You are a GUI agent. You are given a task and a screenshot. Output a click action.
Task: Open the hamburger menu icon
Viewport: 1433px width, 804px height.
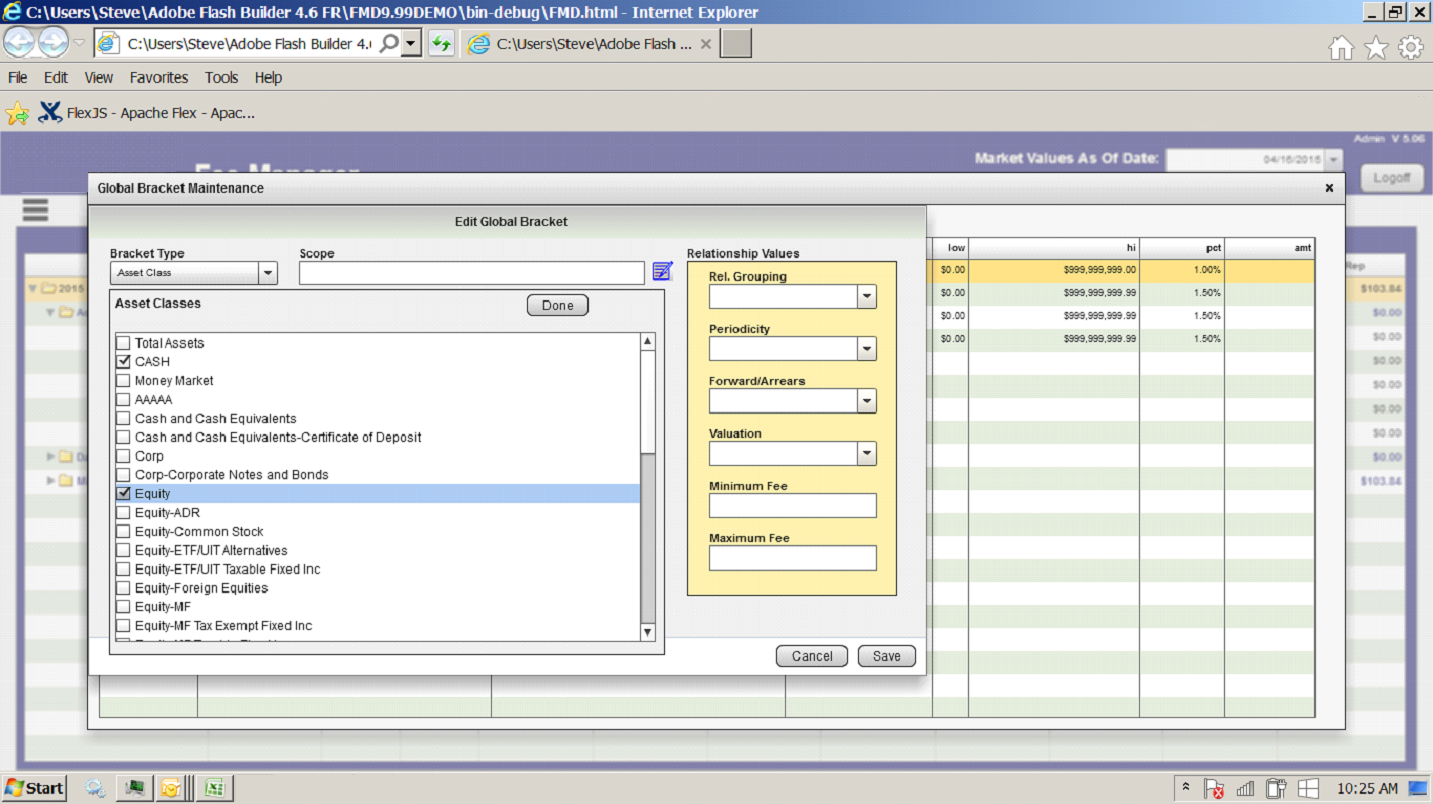pyautogui.click(x=35, y=209)
